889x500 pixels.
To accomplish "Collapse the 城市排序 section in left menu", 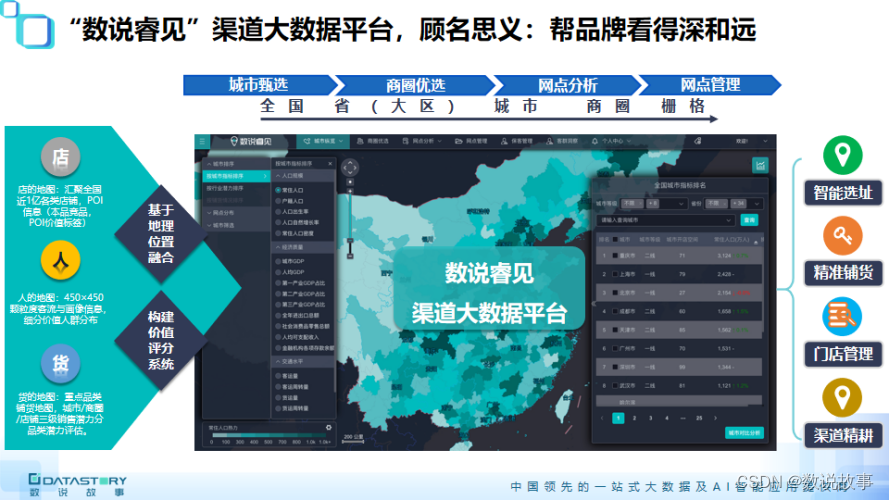I will tap(235, 164).
